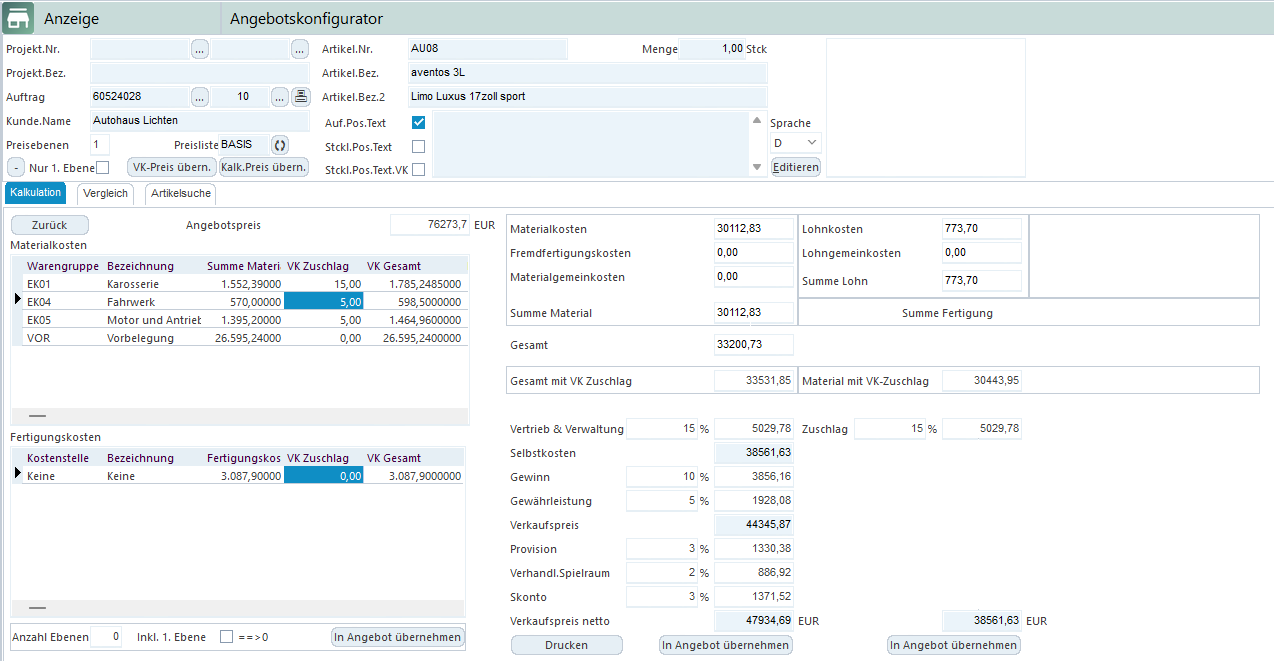Click the printer icon in Auftrag row

pyautogui.click(x=300, y=97)
